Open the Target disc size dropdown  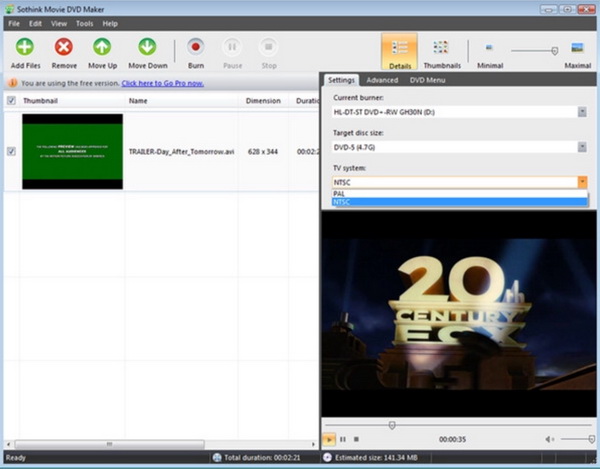(x=581, y=147)
